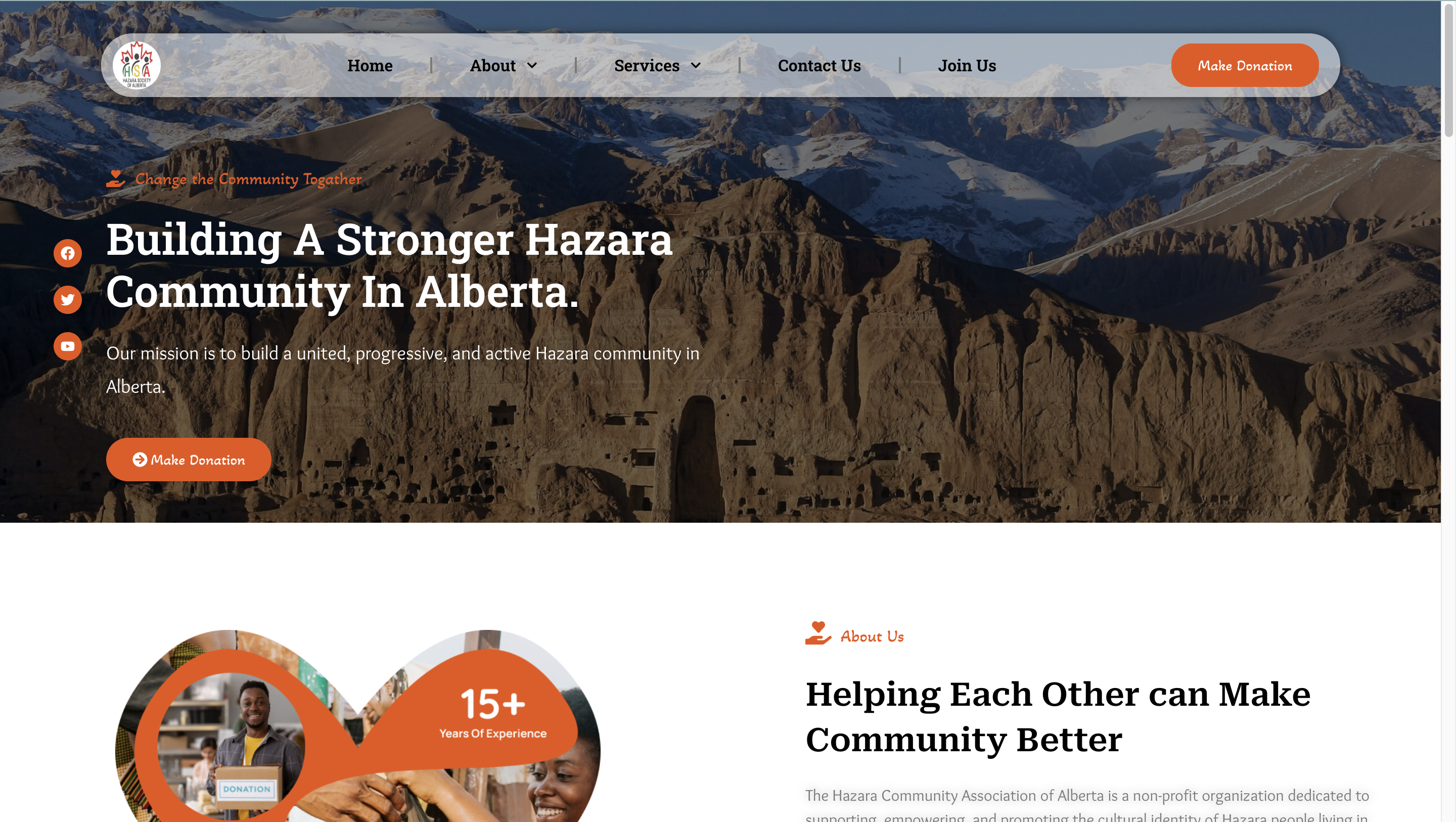Open the Join Us page
The height and width of the screenshot is (822, 1456).
coord(967,66)
